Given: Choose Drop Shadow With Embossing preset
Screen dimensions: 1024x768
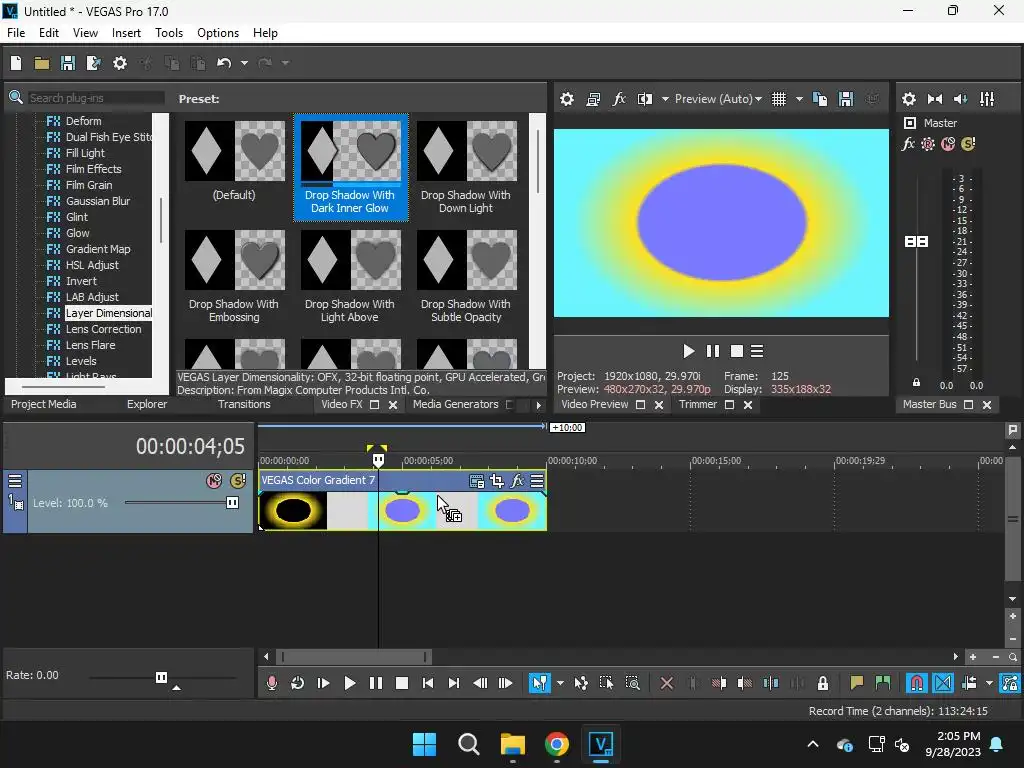Looking at the screenshot, I should pos(234,277).
